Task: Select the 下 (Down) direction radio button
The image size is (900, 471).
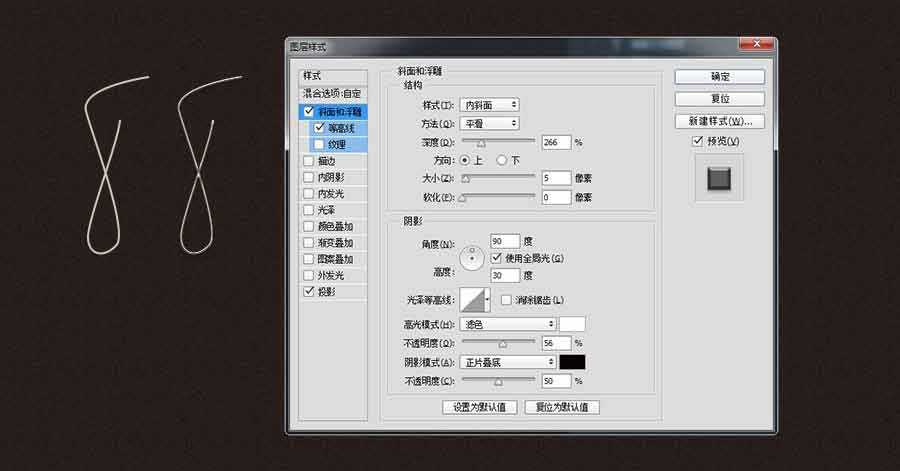Action: (504, 160)
